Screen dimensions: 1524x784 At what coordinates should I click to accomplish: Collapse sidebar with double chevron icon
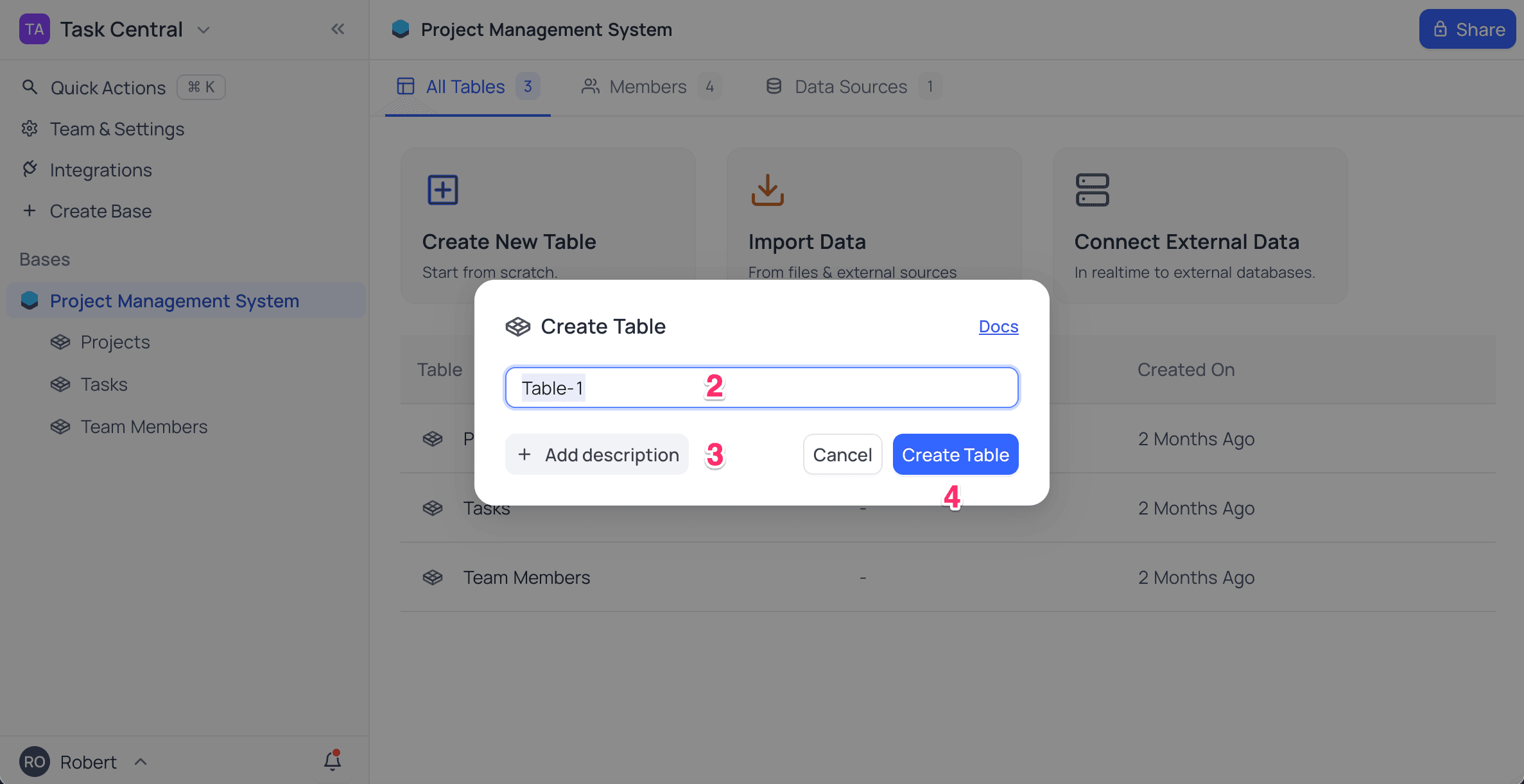point(338,29)
